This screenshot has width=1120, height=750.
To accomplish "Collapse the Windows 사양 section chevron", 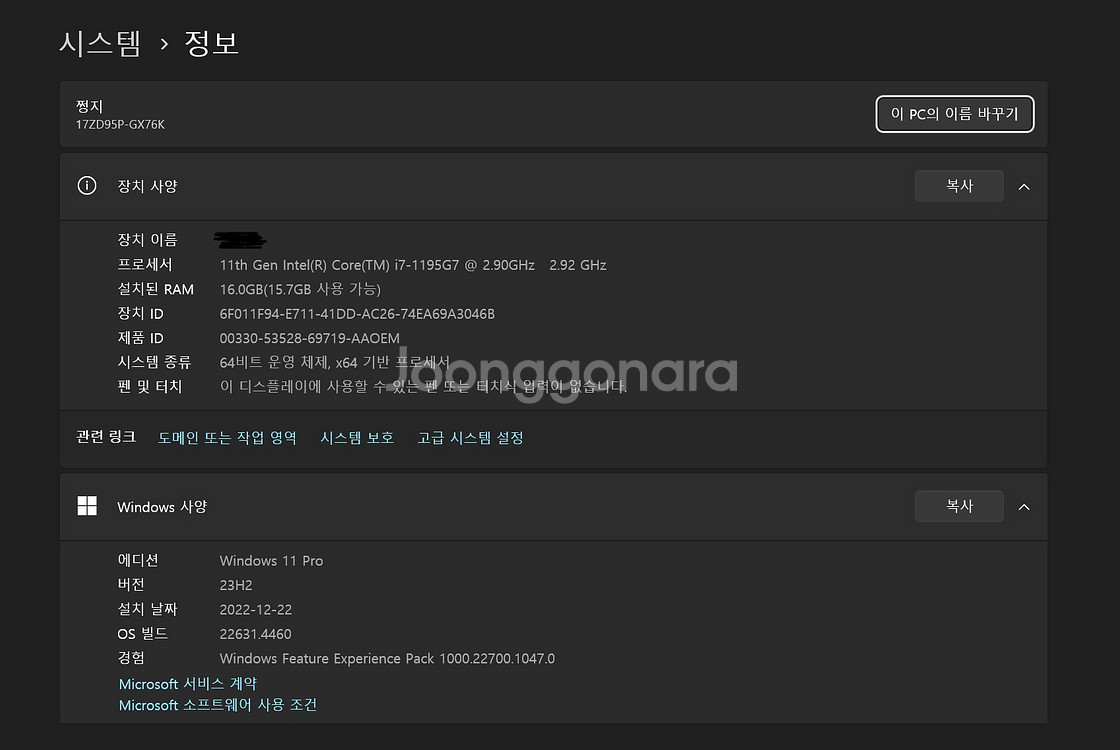I will click(x=1024, y=506).
